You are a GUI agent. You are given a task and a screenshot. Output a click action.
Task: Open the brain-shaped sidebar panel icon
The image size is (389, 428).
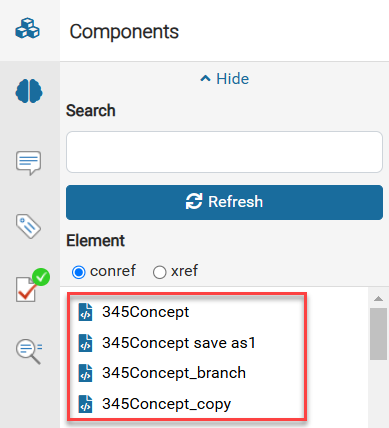point(29,91)
